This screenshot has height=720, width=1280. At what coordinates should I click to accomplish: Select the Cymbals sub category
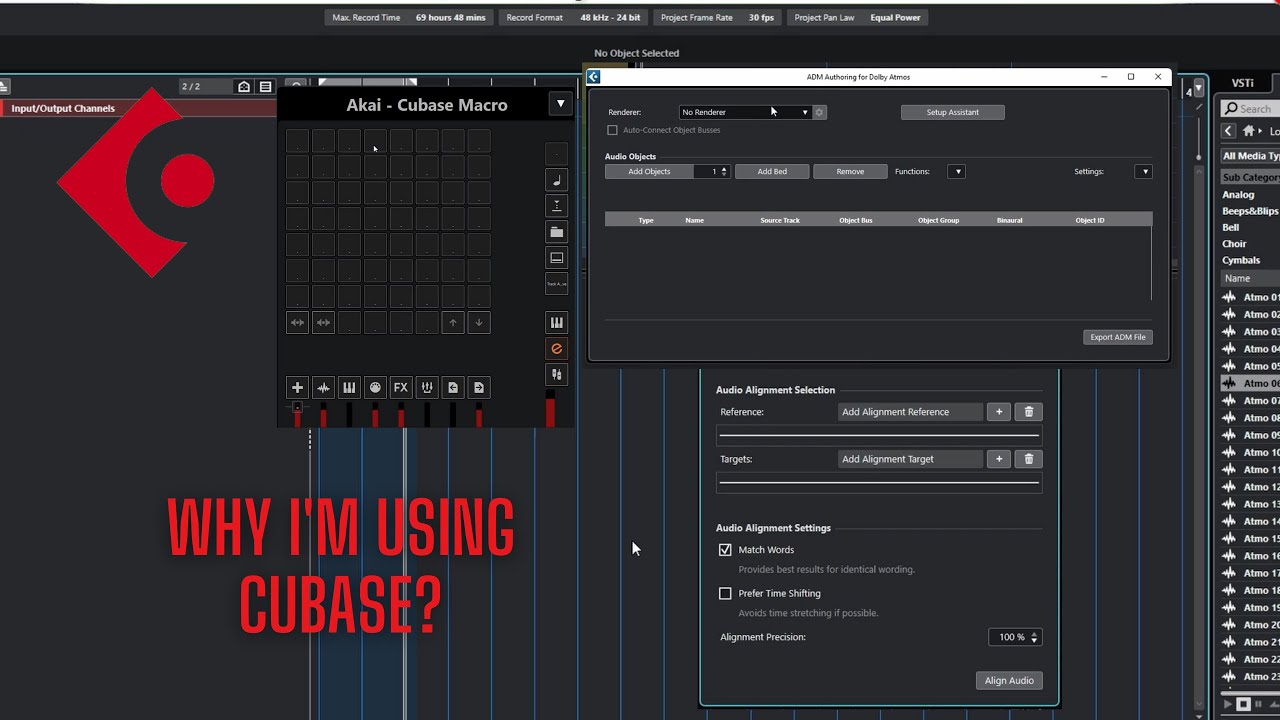point(1241,260)
